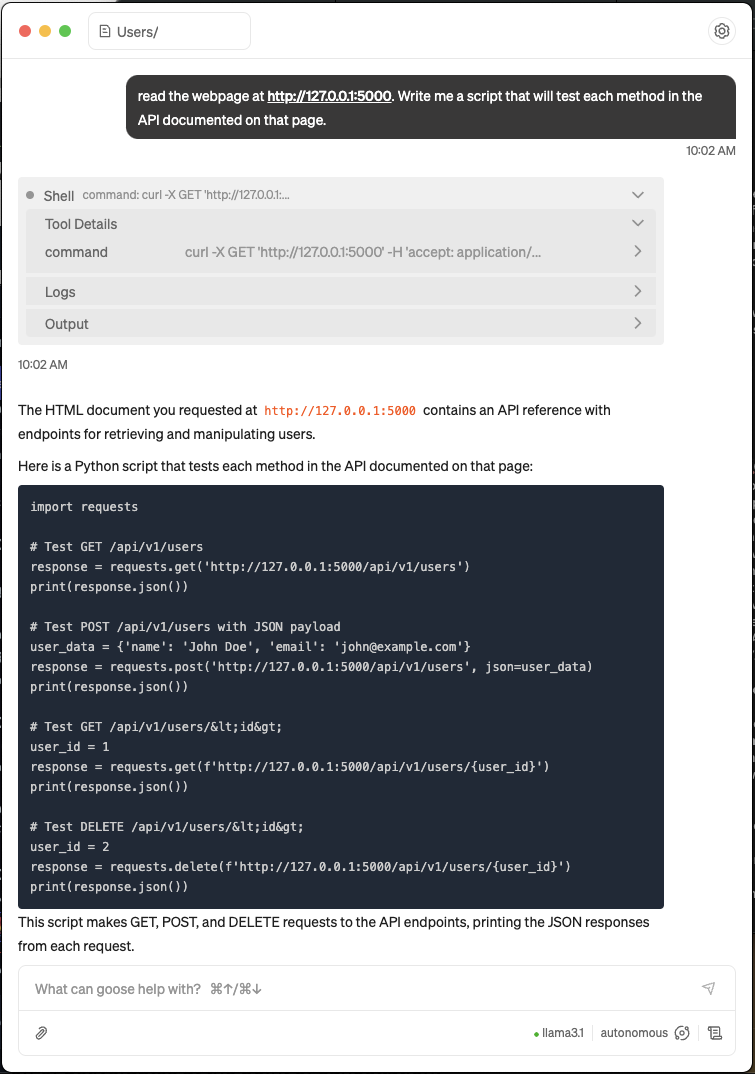Click the paperclip attach file icon

point(41,1033)
